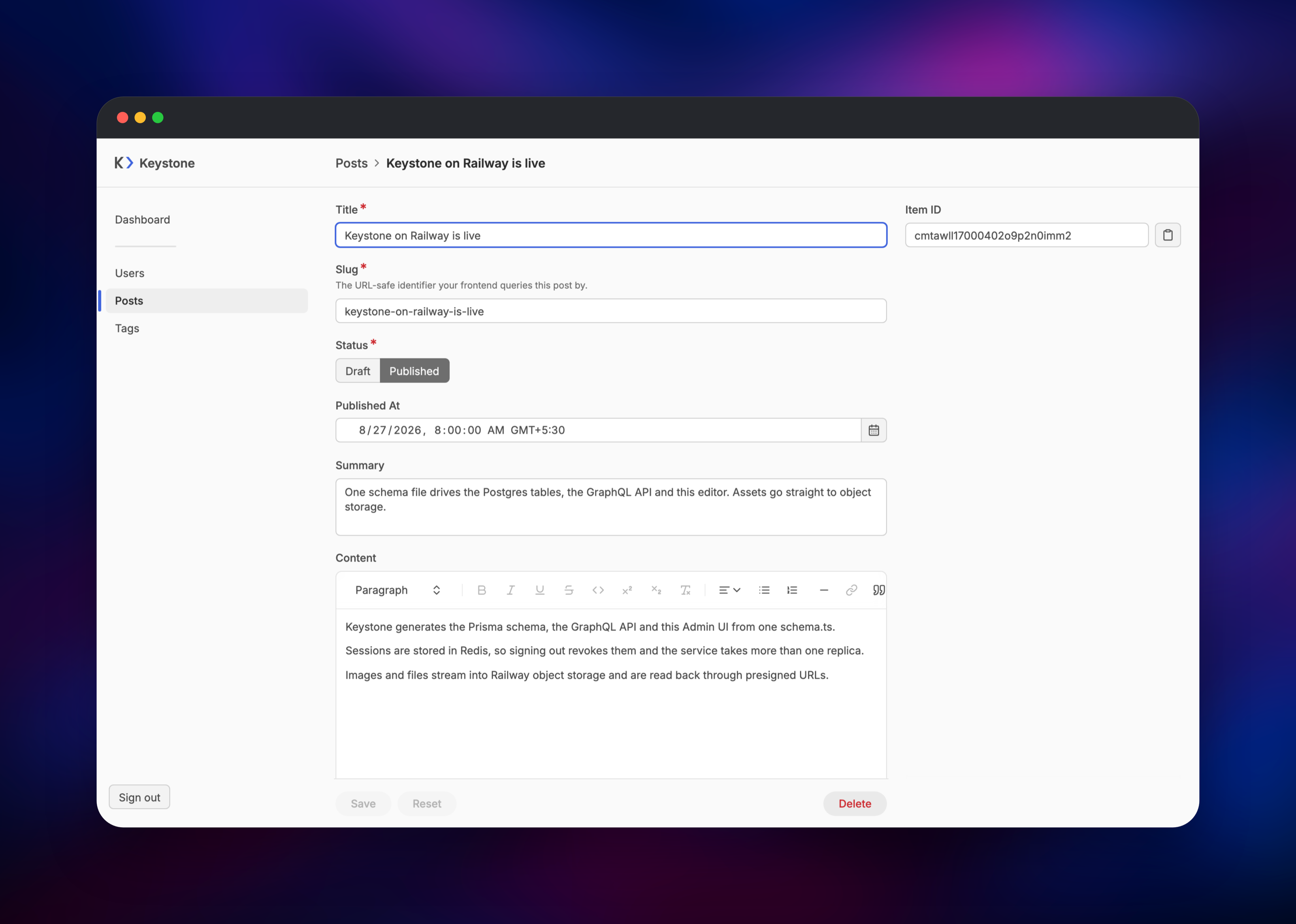Delete this post

[x=855, y=803]
